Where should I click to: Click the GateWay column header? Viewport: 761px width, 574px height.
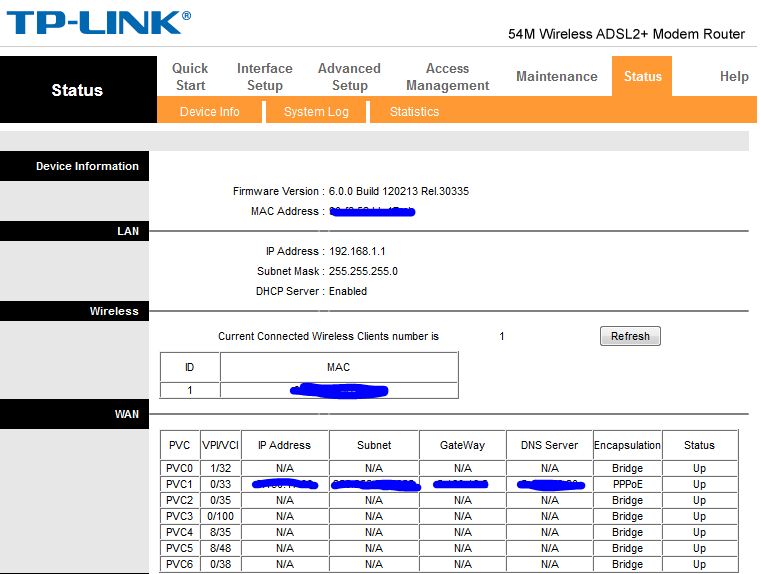point(463,445)
